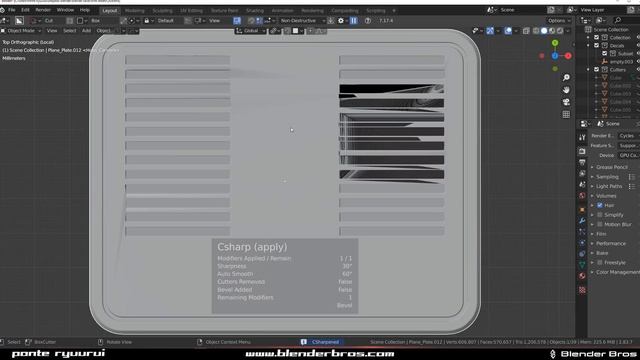Viewport: 640px width, 360px height.
Task: Toggle the viewport overlays icon
Action: (508, 31)
